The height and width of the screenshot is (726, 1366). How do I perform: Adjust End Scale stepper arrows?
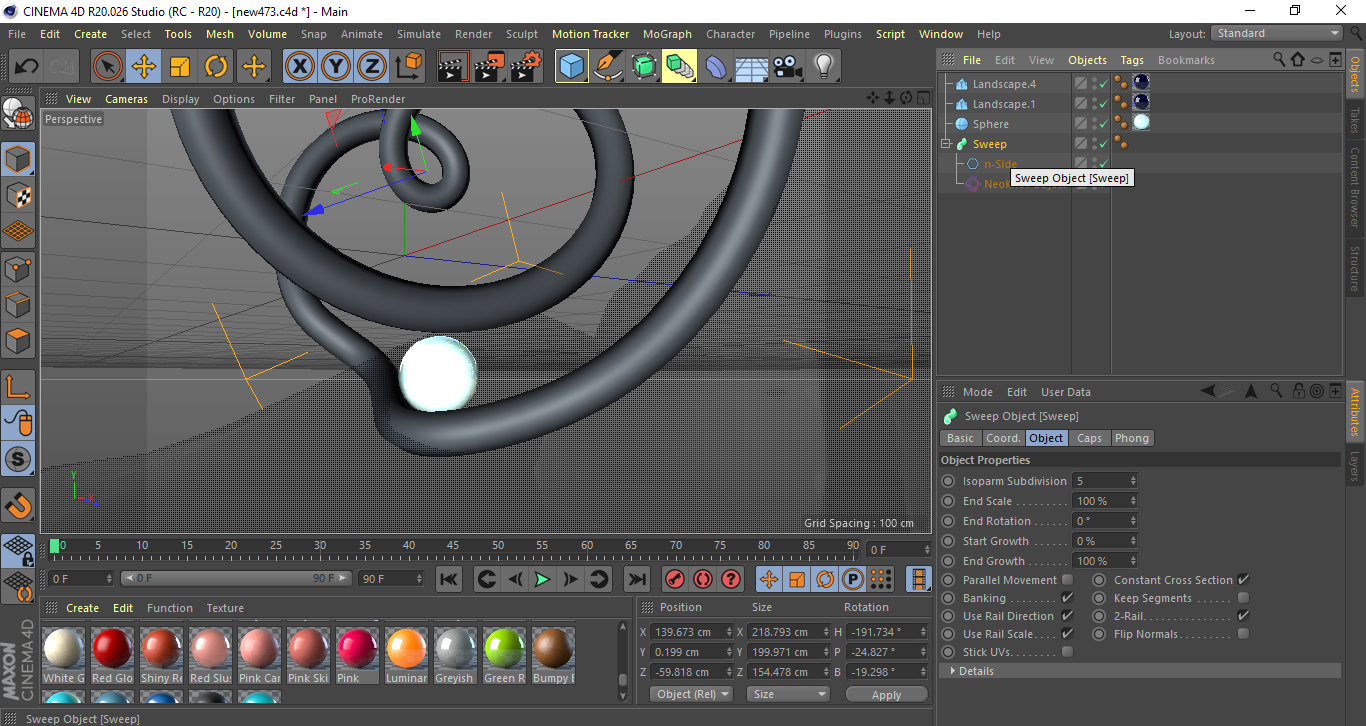coord(1133,501)
